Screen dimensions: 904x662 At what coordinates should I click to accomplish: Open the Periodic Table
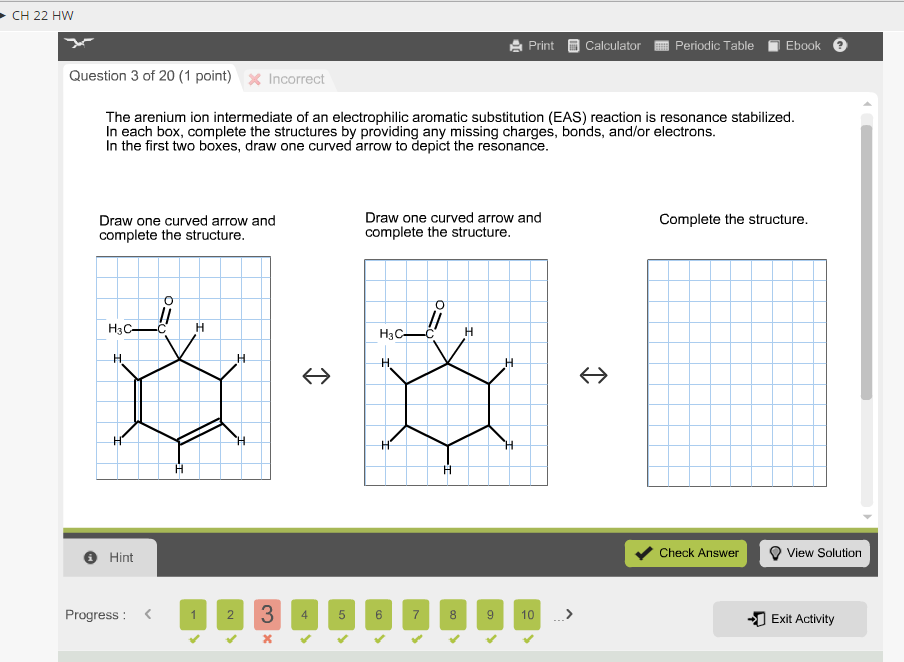tap(703, 45)
